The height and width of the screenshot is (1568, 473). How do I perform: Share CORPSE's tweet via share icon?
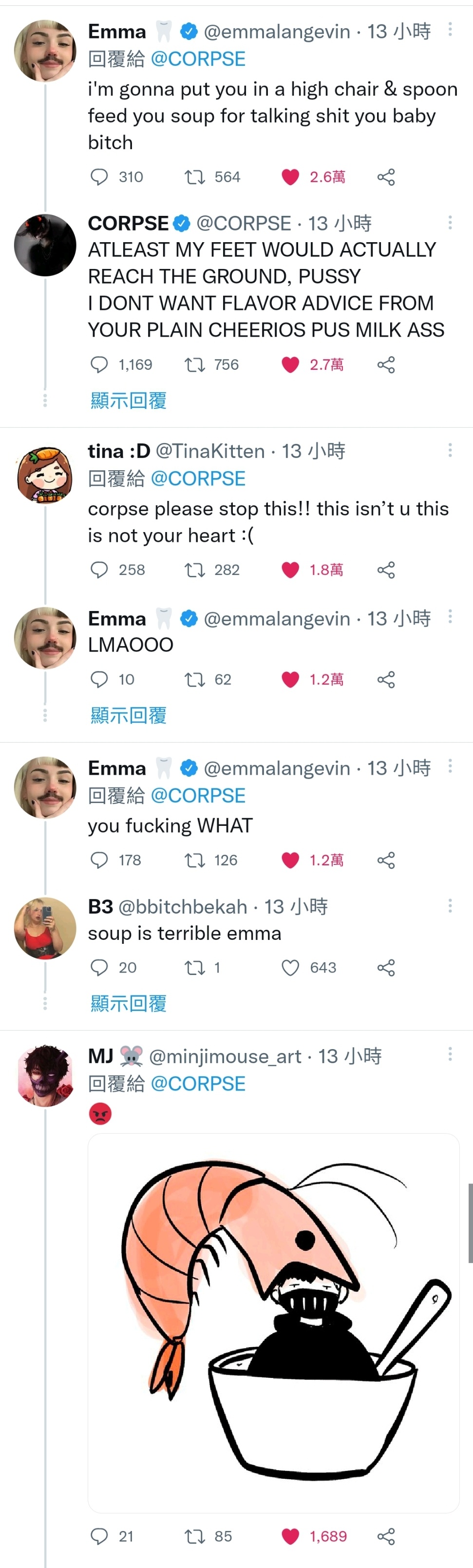pyautogui.click(x=386, y=364)
